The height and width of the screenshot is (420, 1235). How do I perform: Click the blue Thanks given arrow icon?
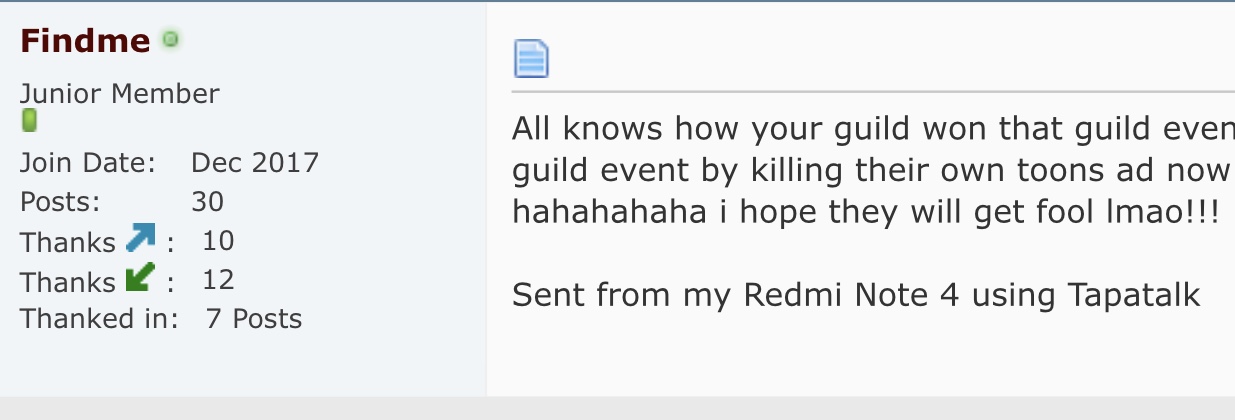coord(141,239)
